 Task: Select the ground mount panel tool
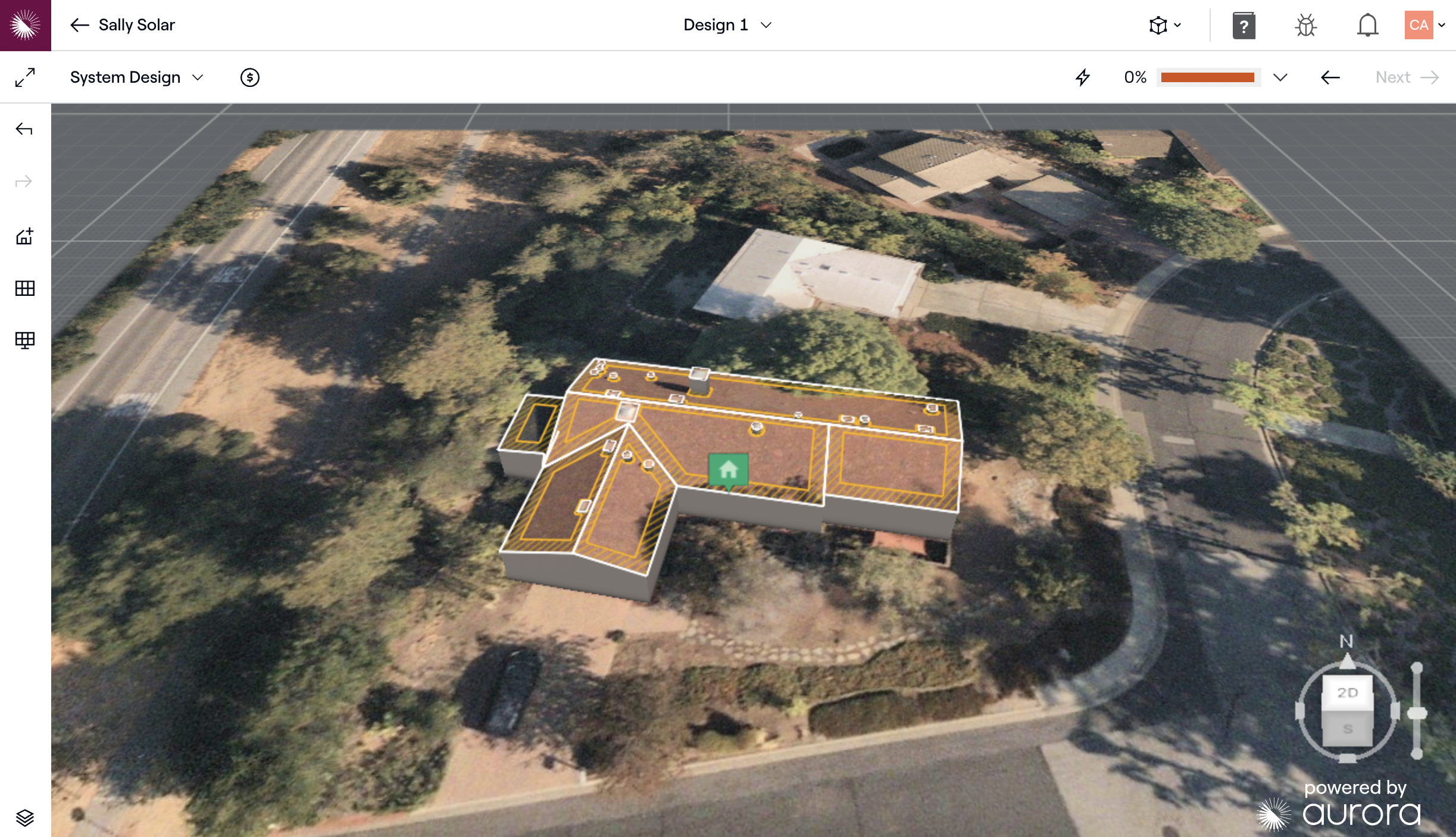[24, 340]
